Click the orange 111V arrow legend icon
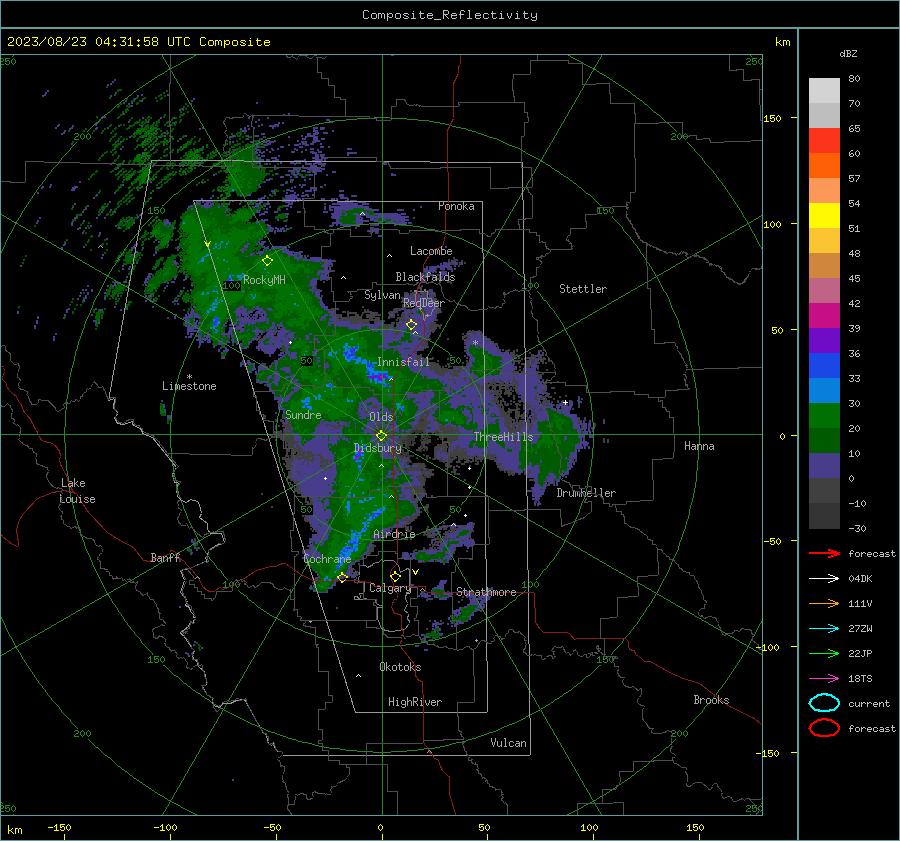The image size is (900, 841). click(x=824, y=603)
